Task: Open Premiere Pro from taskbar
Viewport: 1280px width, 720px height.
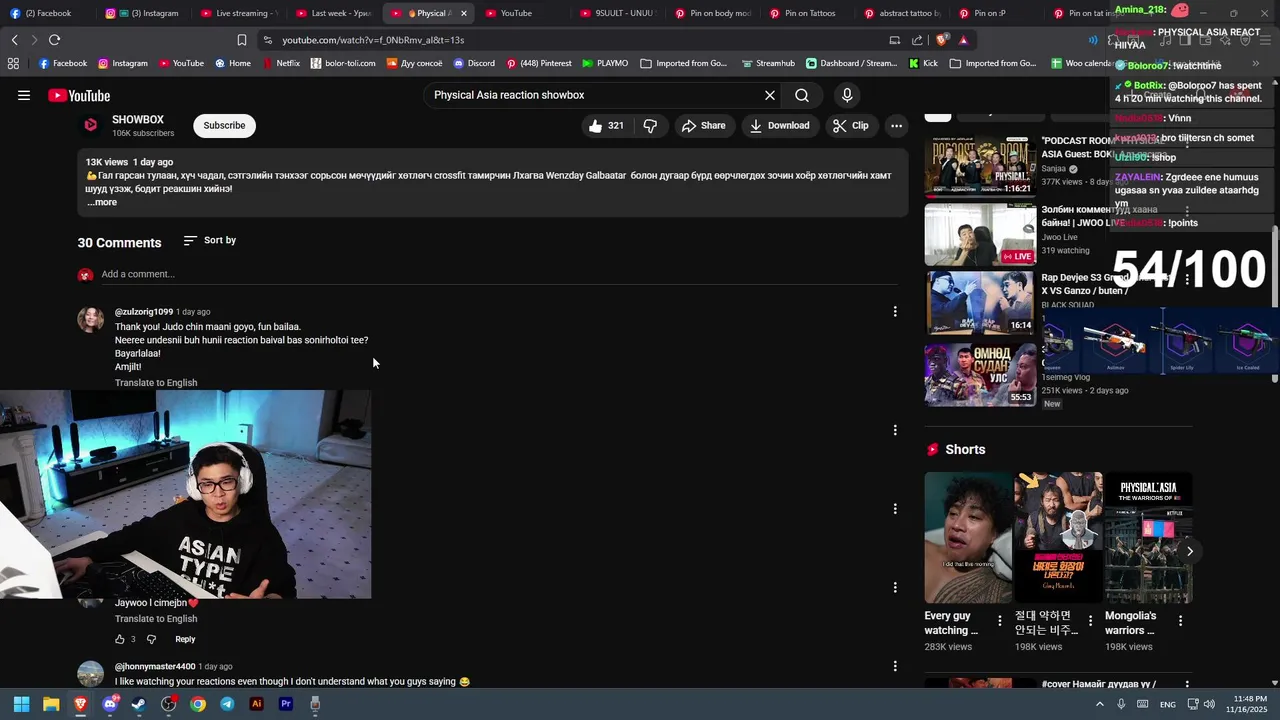Action: [x=286, y=704]
